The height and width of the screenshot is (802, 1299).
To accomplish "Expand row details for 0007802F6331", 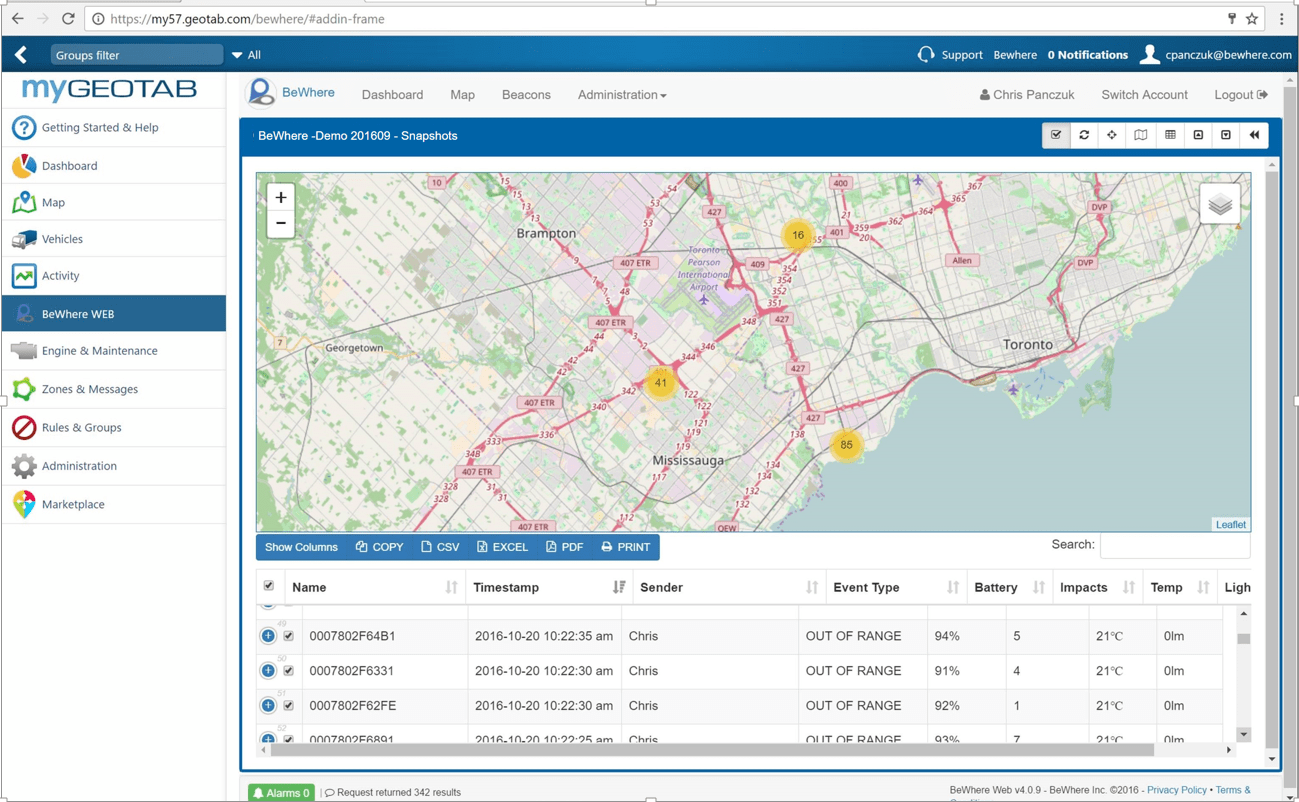I will (268, 671).
